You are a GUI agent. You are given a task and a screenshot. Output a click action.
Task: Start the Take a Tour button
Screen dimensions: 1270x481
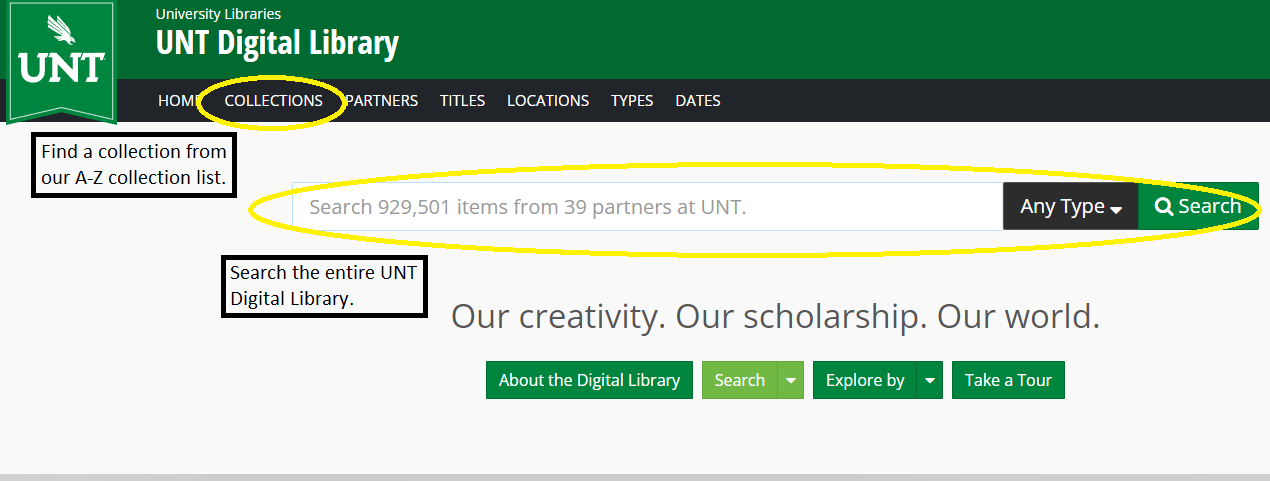coord(1008,380)
